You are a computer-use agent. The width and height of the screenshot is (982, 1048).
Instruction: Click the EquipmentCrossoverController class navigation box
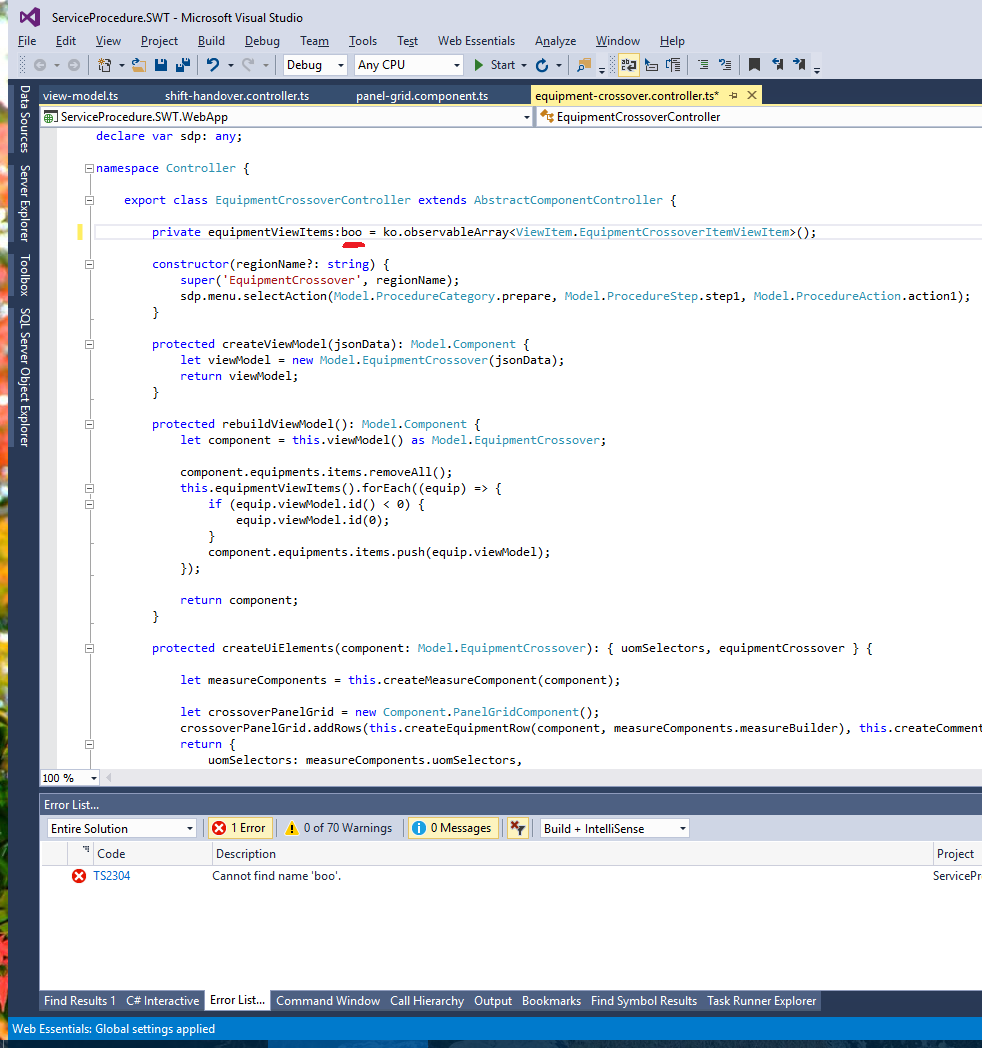pyautogui.click(x=759, y=117)
